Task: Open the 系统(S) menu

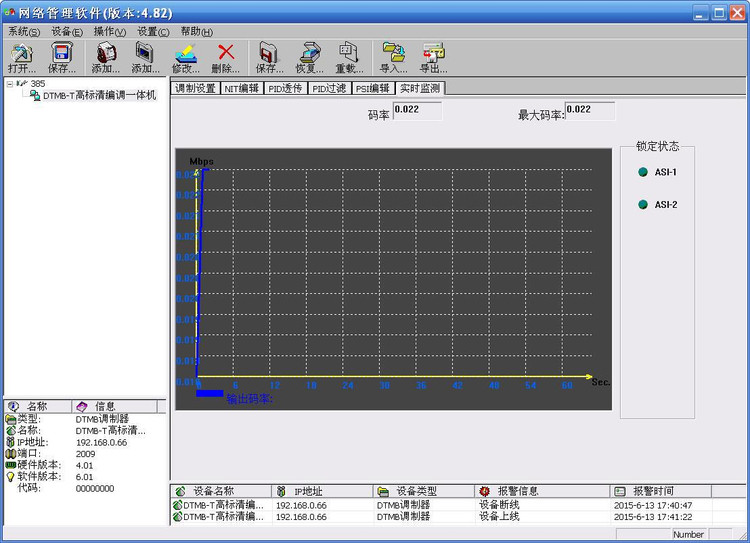Action: (24, 32)
